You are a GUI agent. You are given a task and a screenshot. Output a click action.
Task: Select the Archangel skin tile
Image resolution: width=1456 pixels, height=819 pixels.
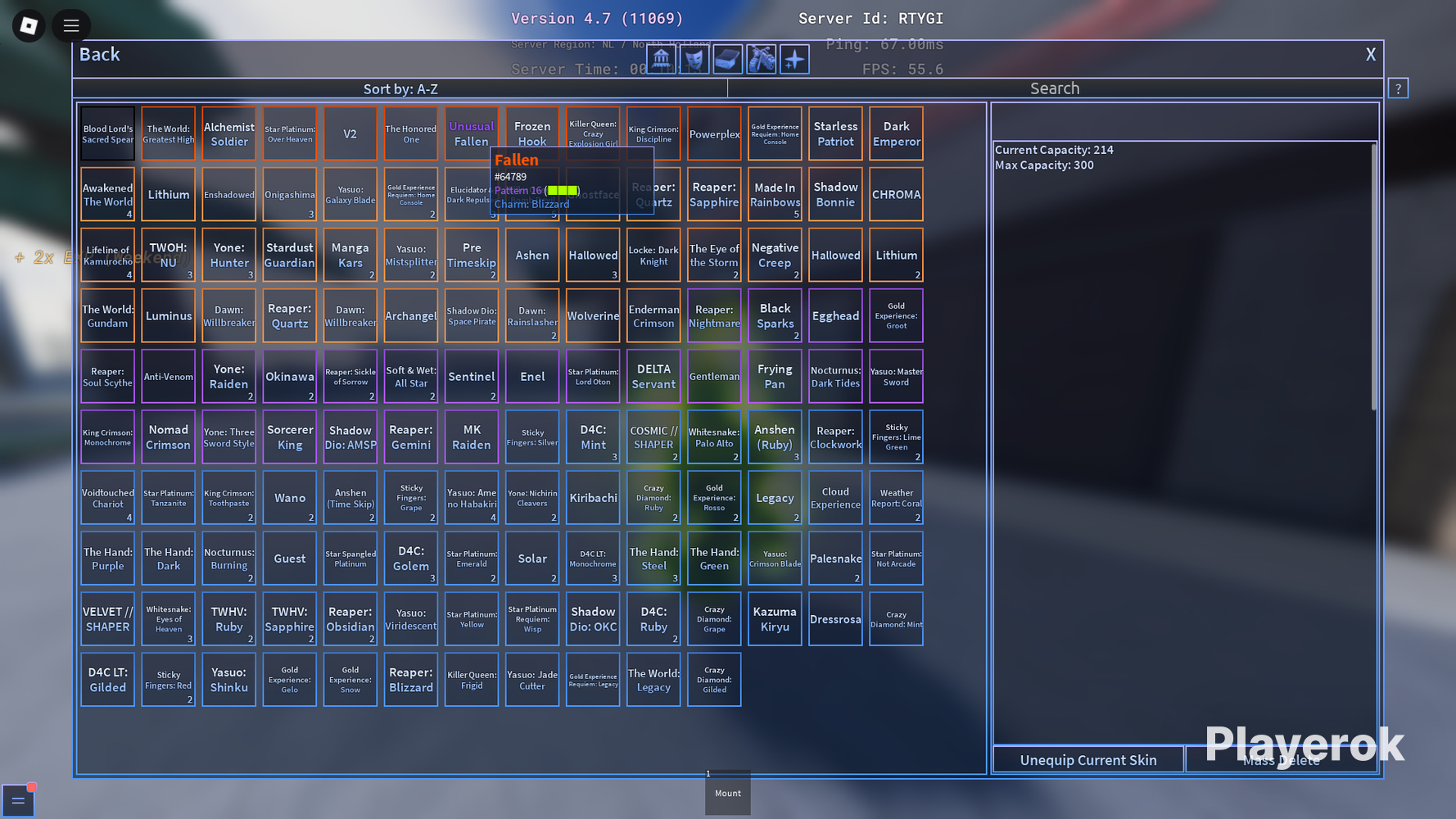coord(411,315)
